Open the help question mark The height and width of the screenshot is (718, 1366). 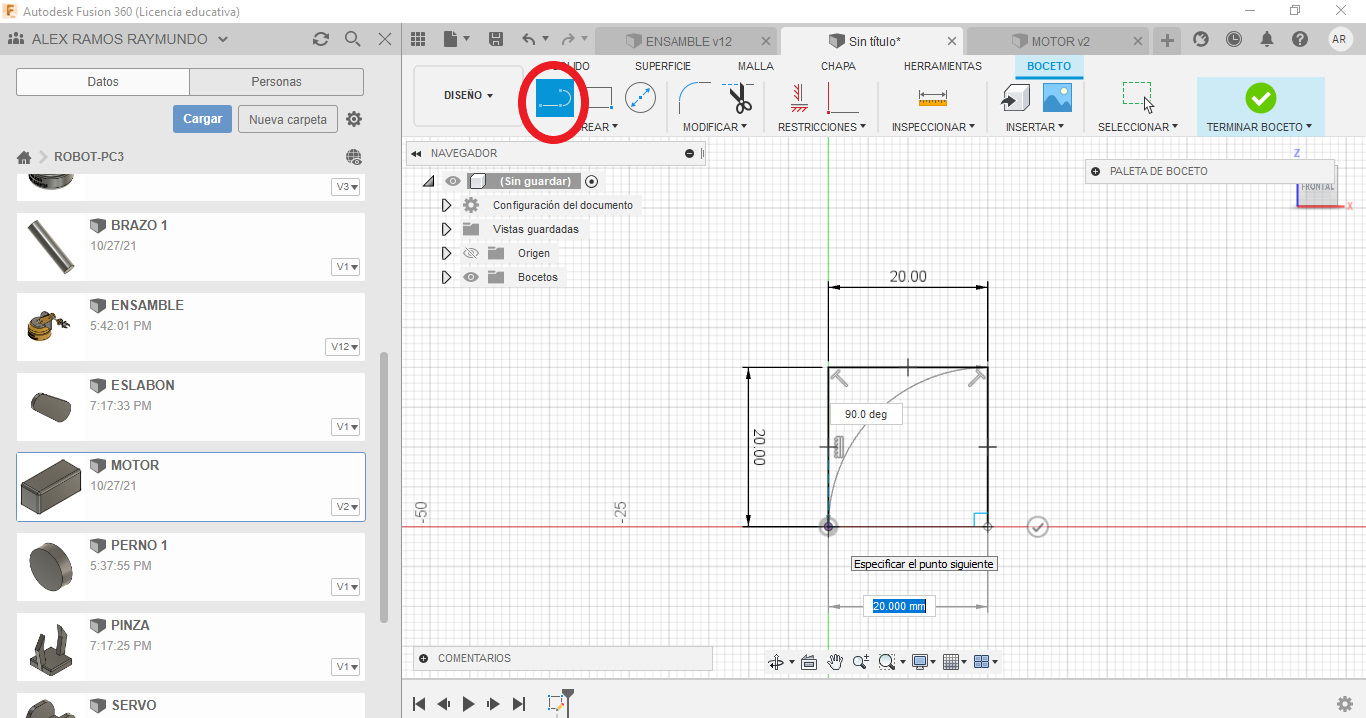point(1300,39)
